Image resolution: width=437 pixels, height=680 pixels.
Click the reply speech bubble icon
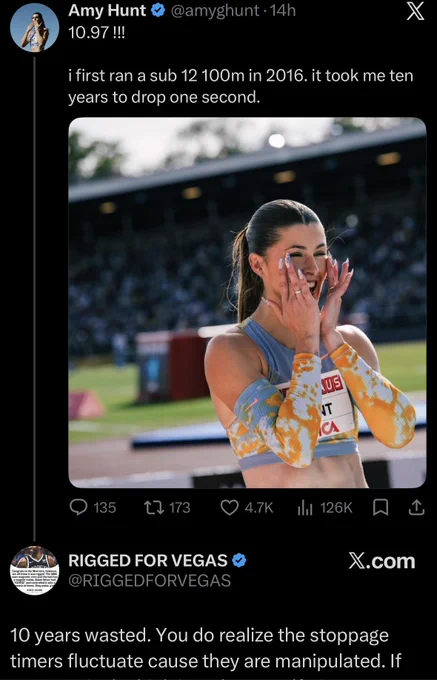click(78, 507)
